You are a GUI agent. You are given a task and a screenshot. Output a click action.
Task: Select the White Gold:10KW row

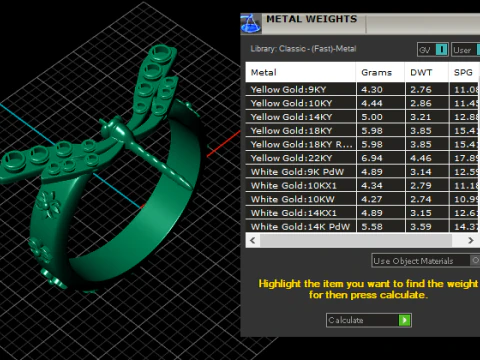(x=362, y=199)
